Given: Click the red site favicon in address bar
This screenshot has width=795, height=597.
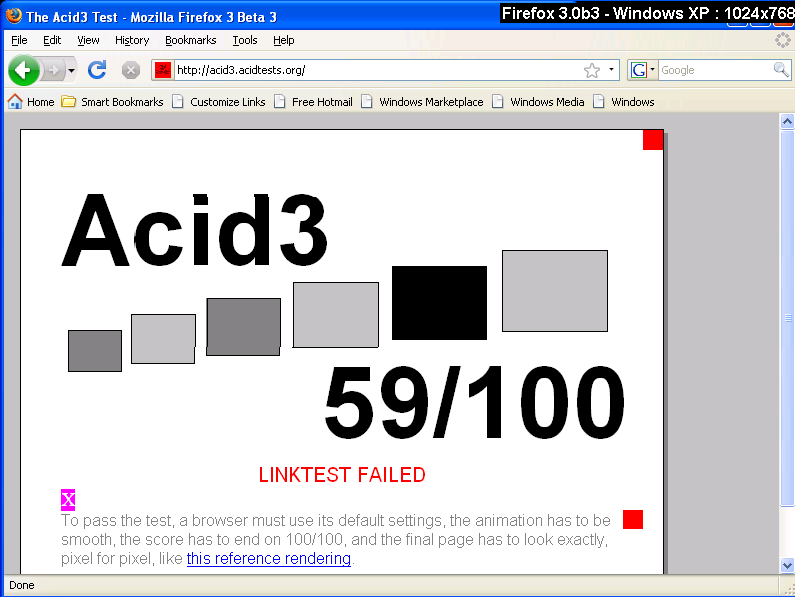Looking at the screenshot, I should click(x=163, y=70).
